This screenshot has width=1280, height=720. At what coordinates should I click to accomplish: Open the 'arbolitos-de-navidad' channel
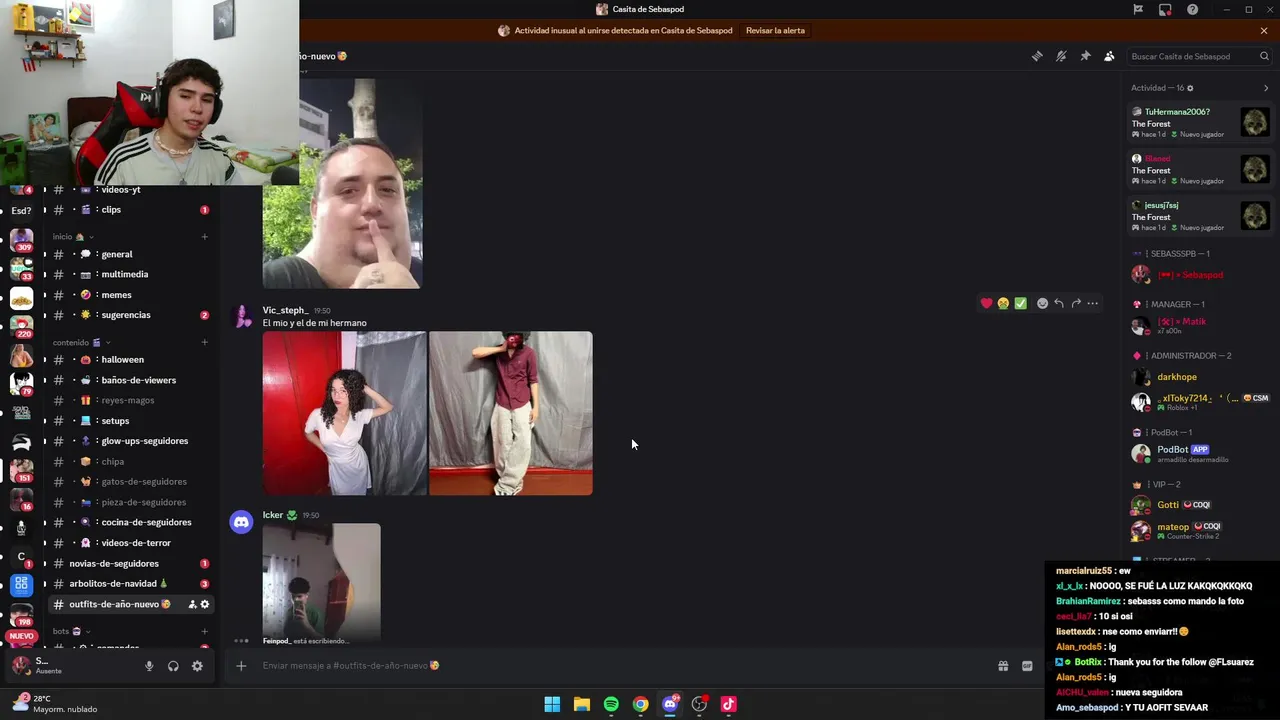(x=129, y=584)
